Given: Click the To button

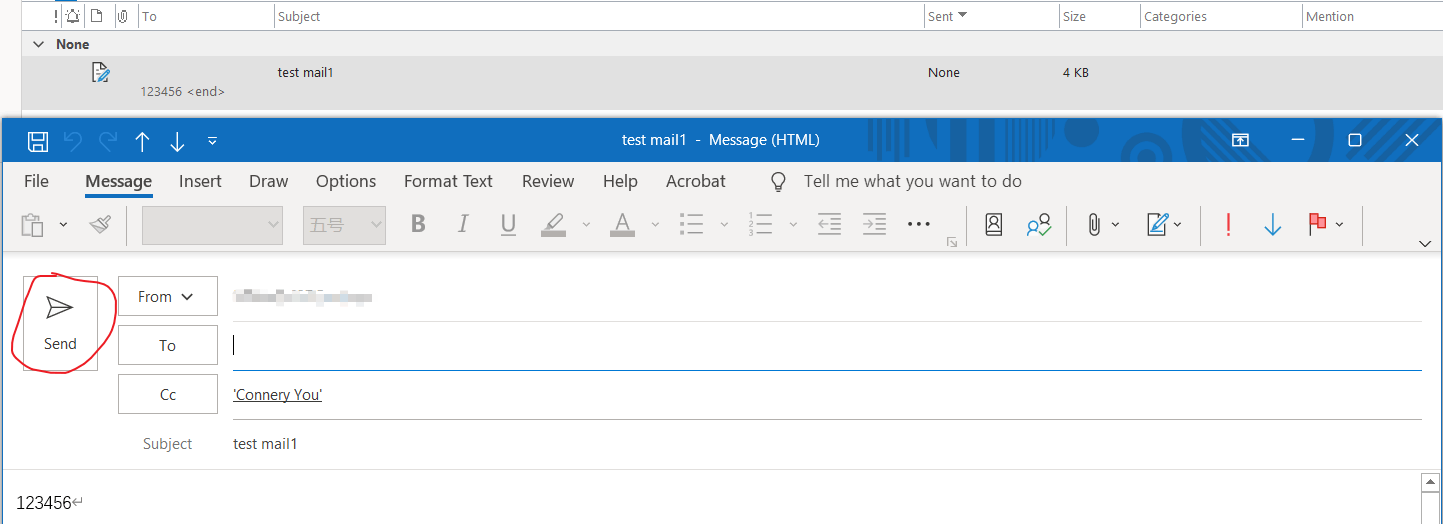Looking at the screenshot, I should (167, 345).
